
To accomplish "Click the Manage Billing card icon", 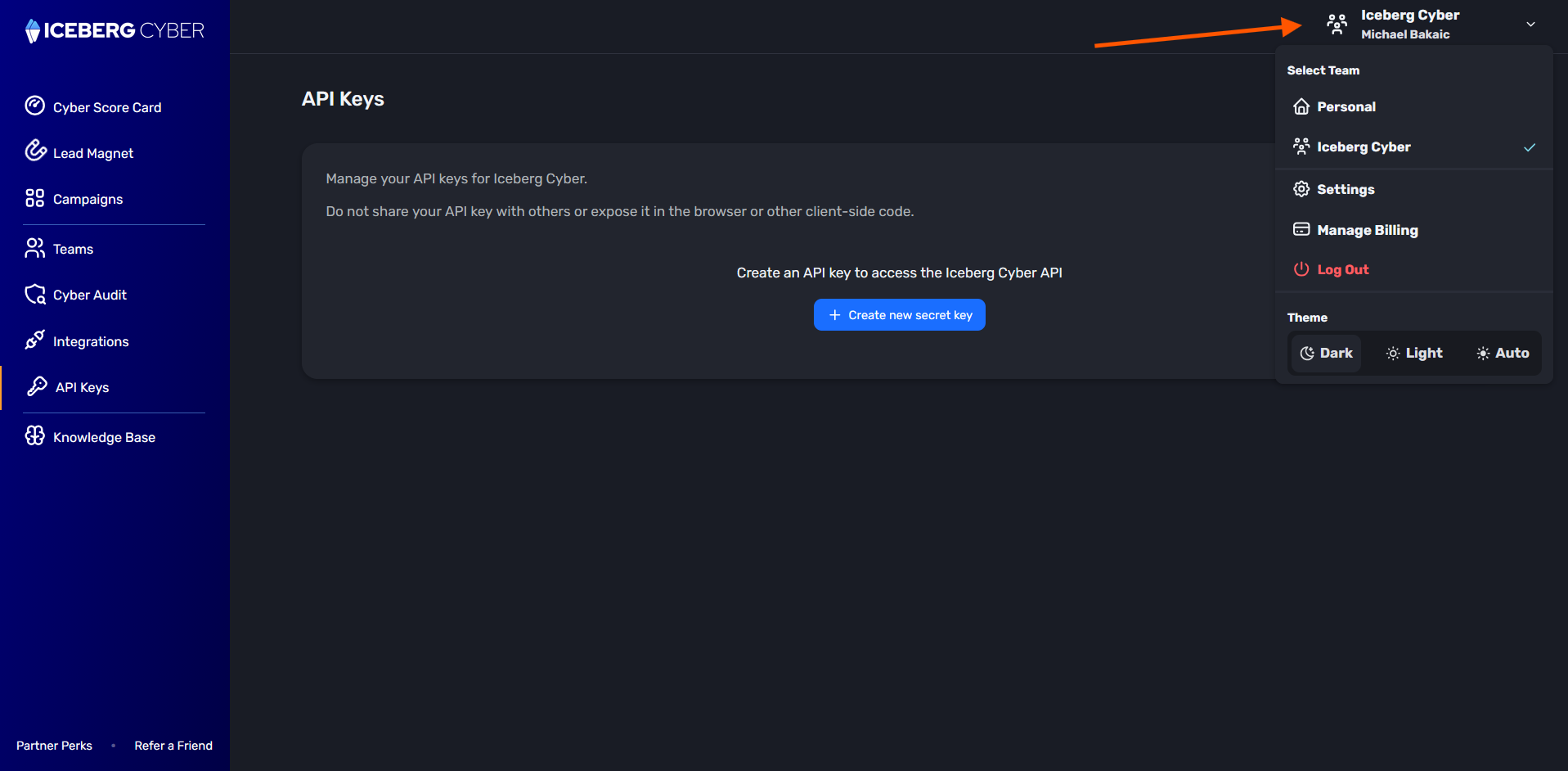I will [1301, 229].
